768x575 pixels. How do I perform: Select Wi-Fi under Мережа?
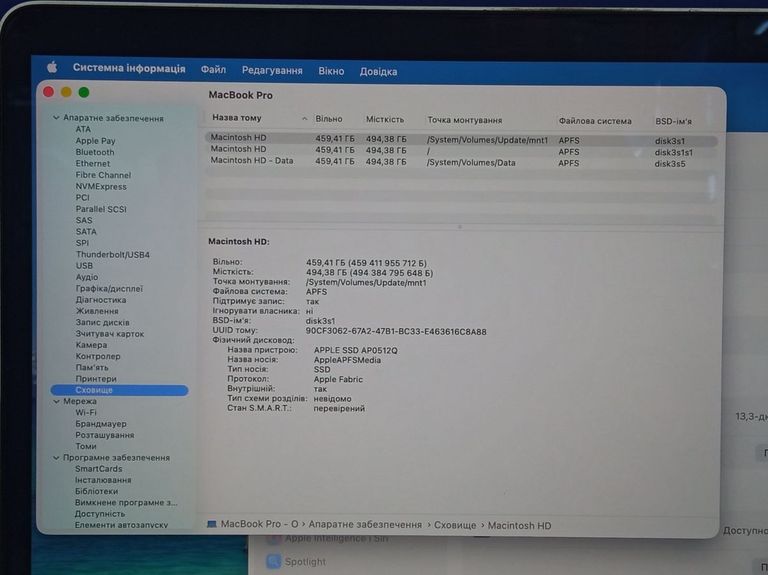86,412
